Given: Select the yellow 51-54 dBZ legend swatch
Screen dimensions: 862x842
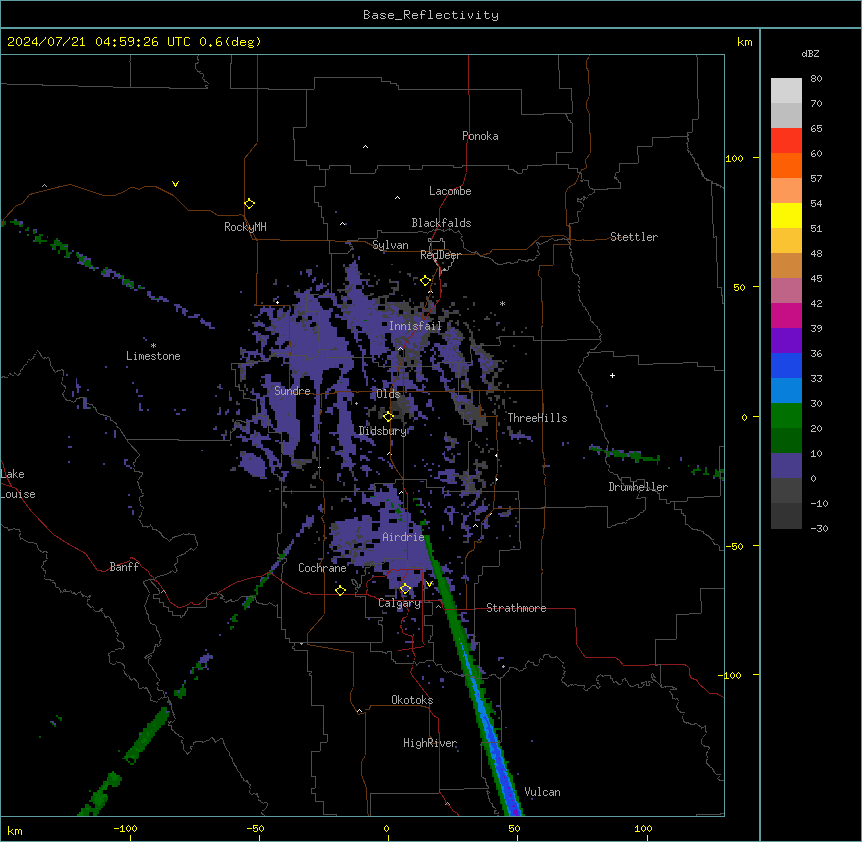Looking at the screenshot, I should [786, 215].
